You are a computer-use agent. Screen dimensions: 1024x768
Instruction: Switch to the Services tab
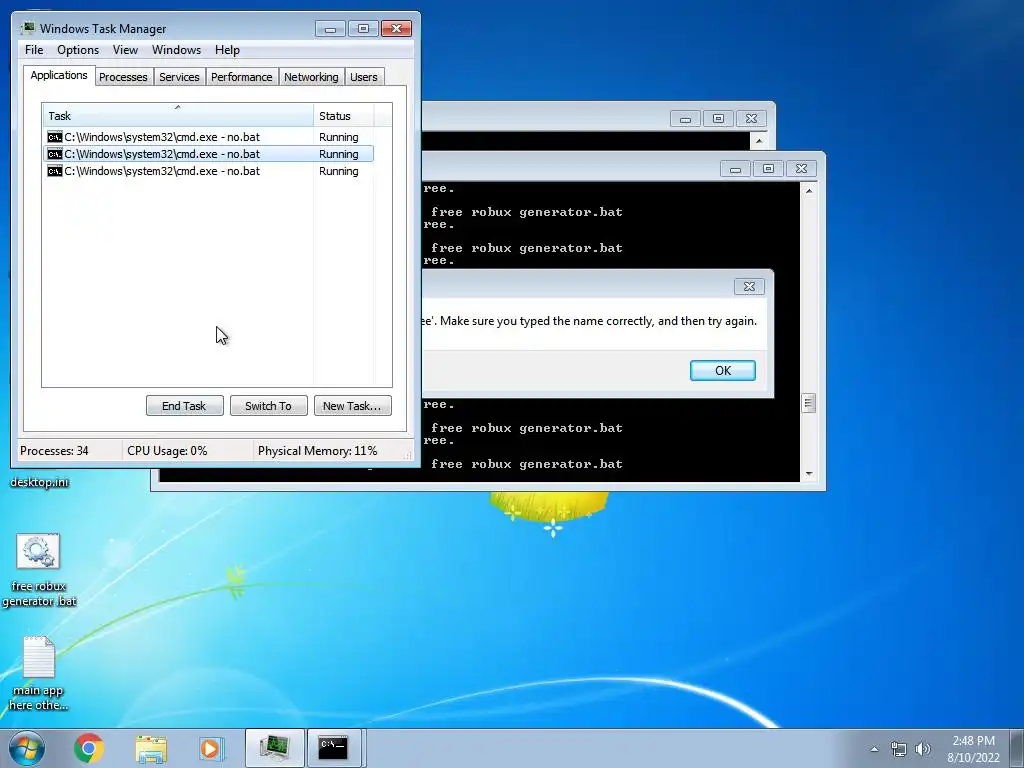pyautogui.click(x=179, y=77)
